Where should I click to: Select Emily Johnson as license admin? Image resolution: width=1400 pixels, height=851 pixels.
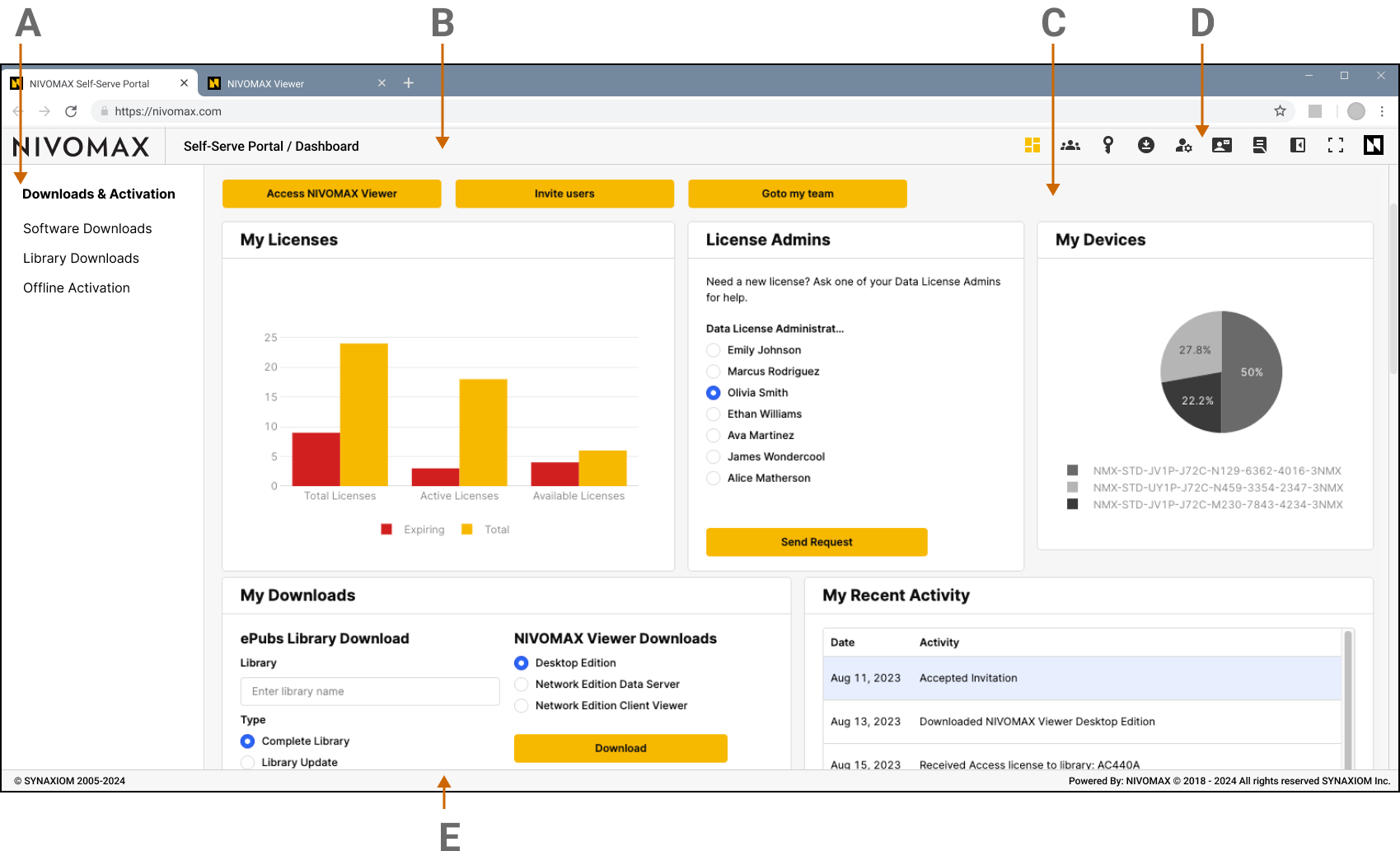(x=714, y=350)
